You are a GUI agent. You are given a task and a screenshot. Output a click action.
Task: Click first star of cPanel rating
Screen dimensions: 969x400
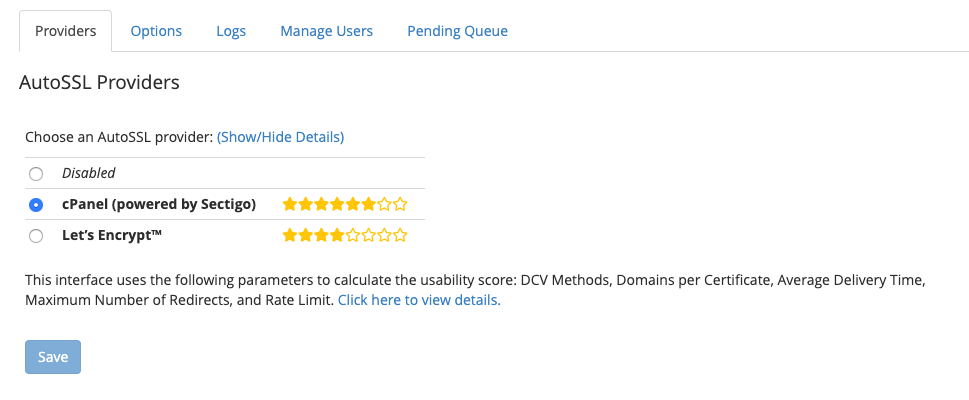coord(290,204)
